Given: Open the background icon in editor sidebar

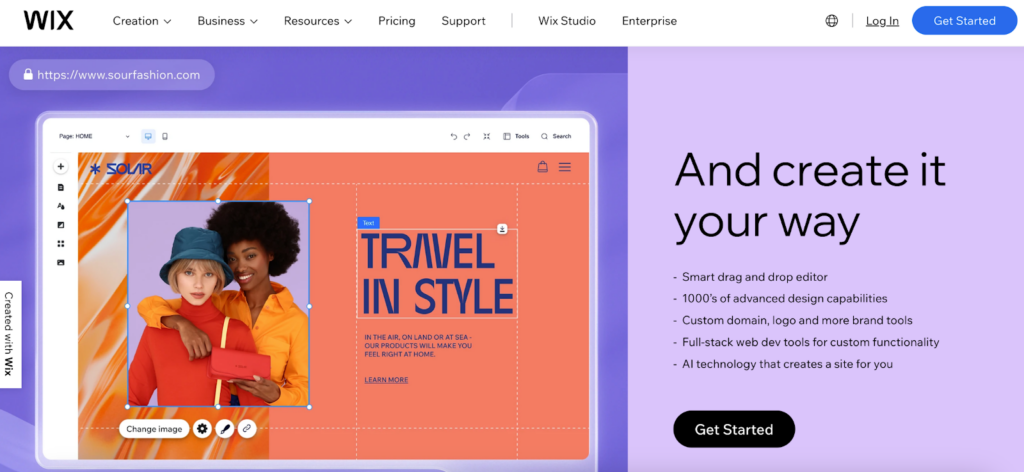Looking at the screenshot, I should pos(61,225).
